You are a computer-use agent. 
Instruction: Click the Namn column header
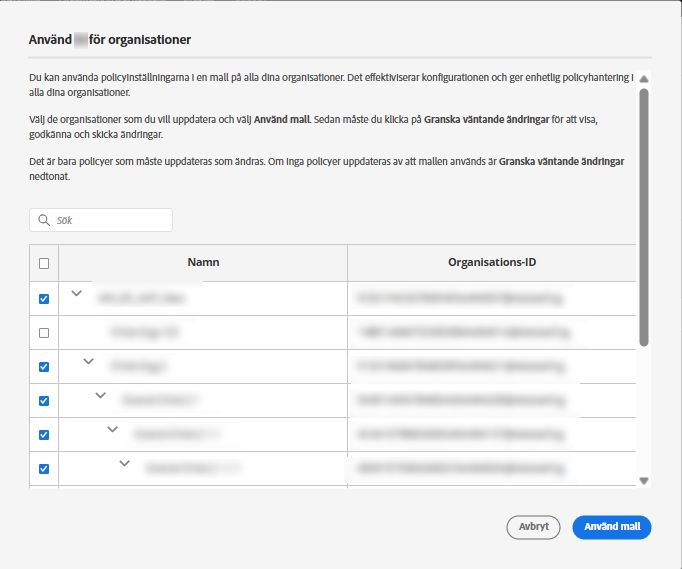pos(203,262)
